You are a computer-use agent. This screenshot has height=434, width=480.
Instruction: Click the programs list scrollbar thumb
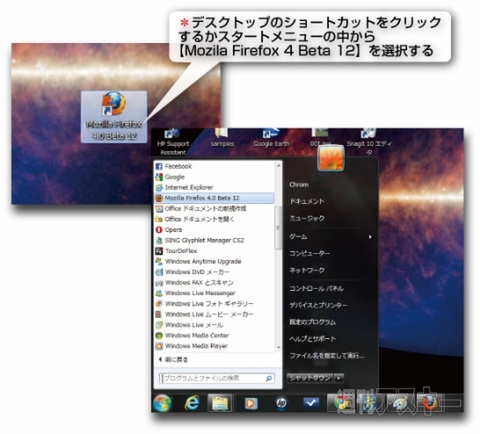(278, 228)
